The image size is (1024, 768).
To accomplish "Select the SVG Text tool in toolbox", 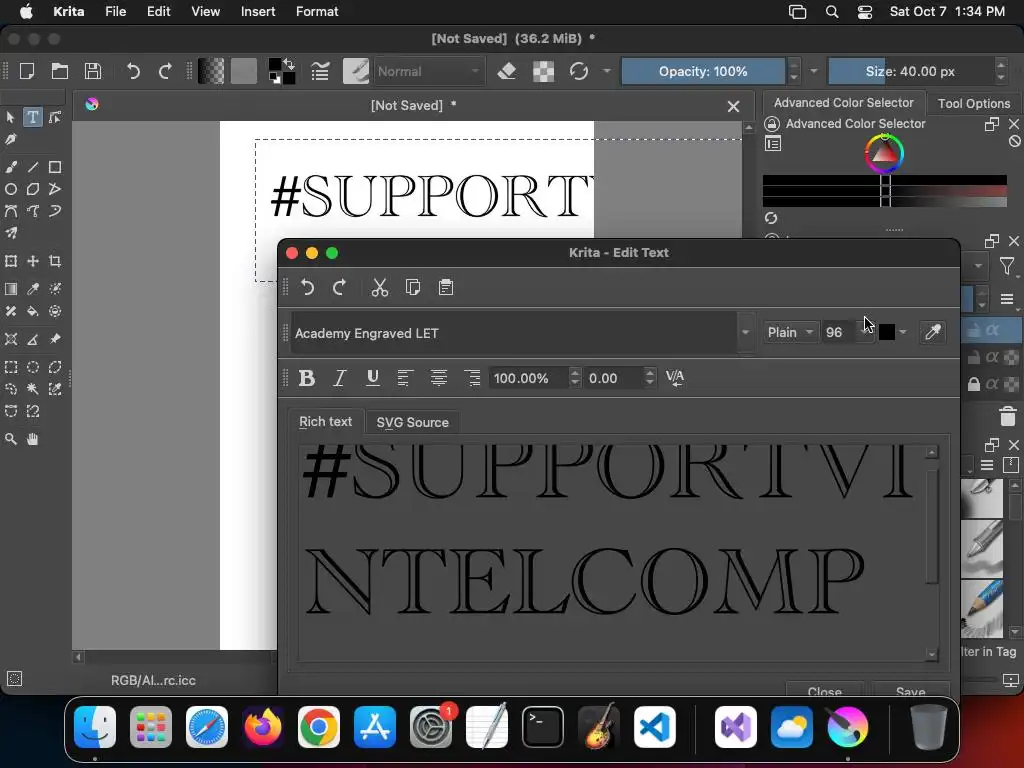I will click(x=33, y=117).
